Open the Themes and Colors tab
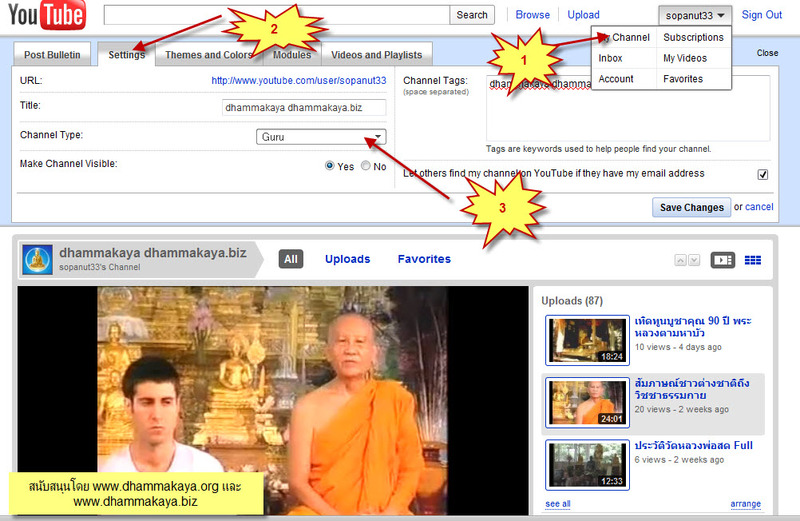 pos(208,55)
